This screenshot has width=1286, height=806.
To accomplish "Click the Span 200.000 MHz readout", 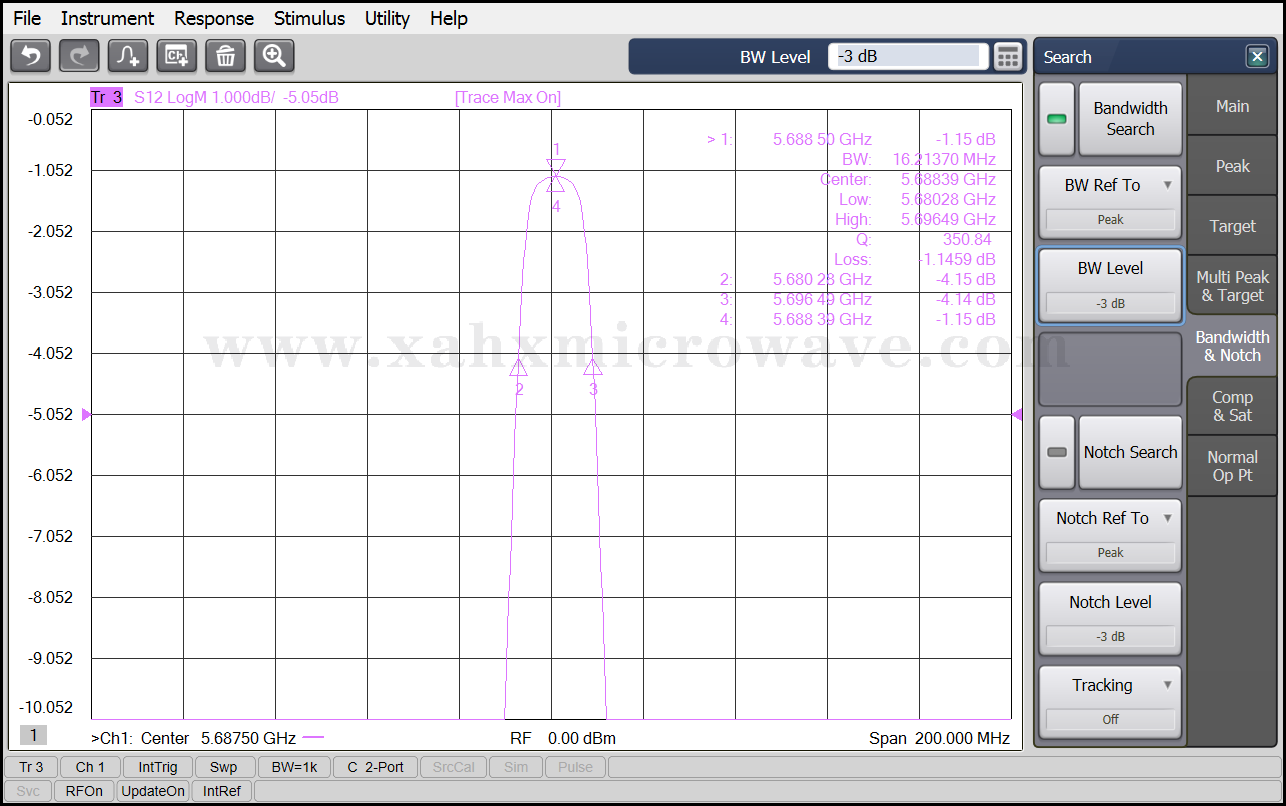I will point(940,738).
